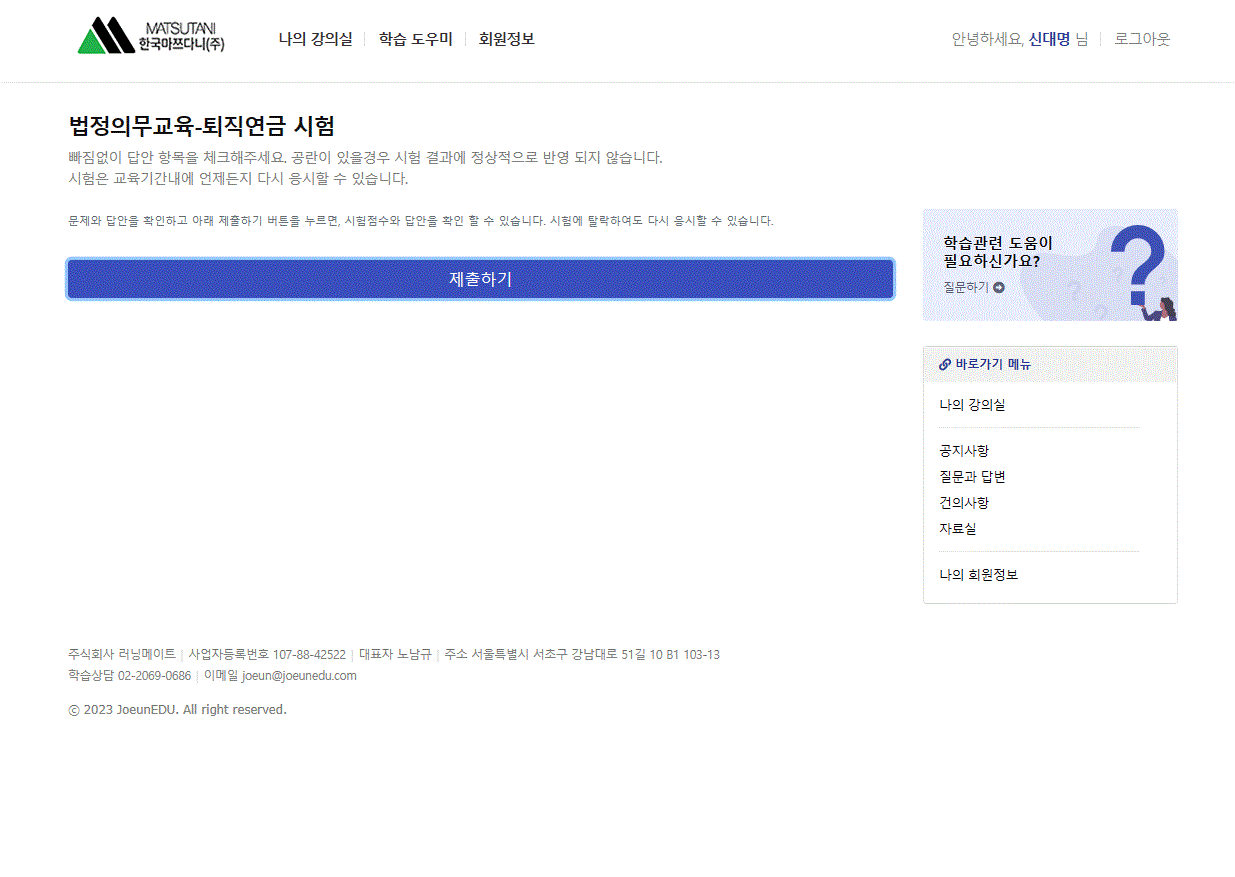
Task: Click the Matsutani triangle logo
Action: pos(106,36)
